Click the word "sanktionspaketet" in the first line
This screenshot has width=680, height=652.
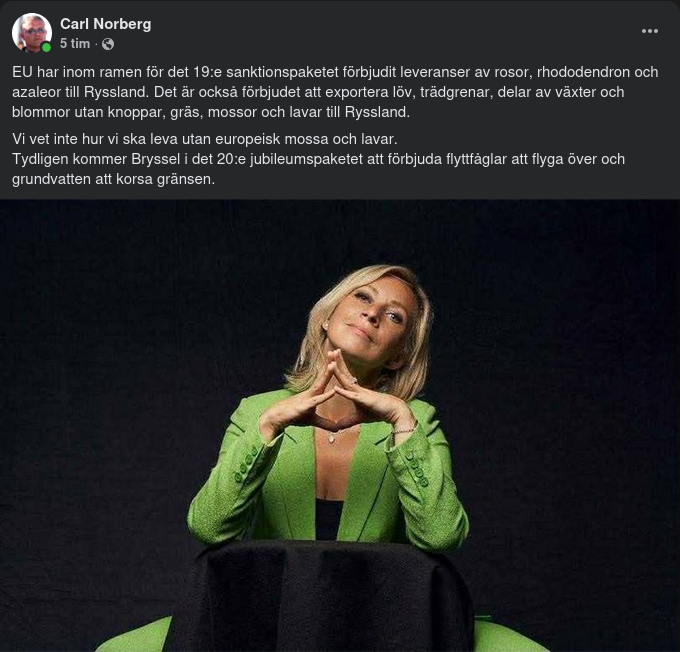coord(282,72)
